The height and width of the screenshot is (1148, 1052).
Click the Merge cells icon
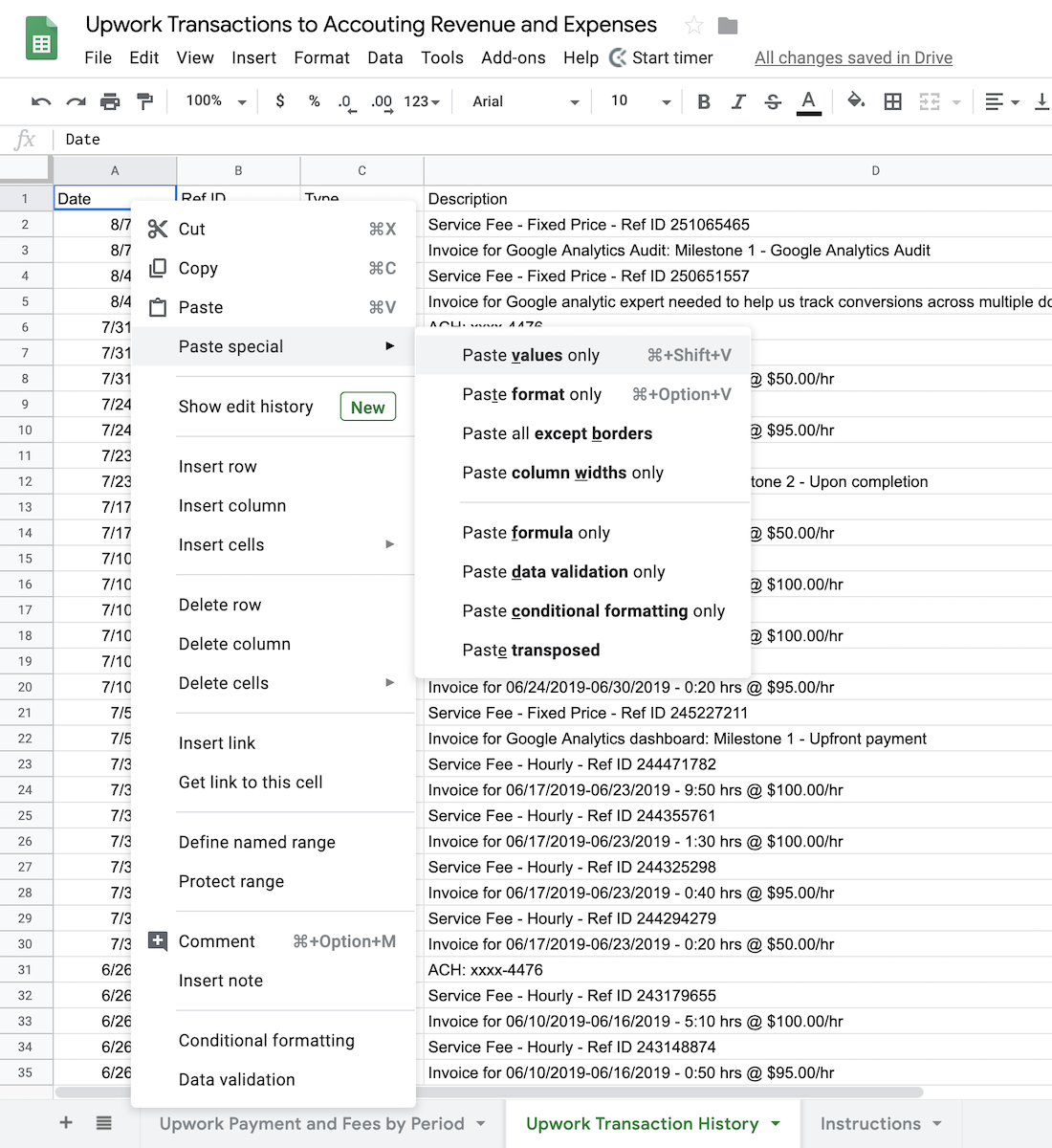[x=930, y=101]
